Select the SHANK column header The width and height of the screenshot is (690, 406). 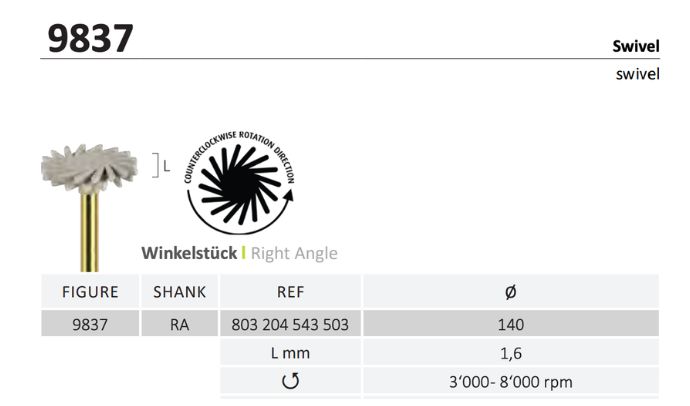[x=180, y=292]
